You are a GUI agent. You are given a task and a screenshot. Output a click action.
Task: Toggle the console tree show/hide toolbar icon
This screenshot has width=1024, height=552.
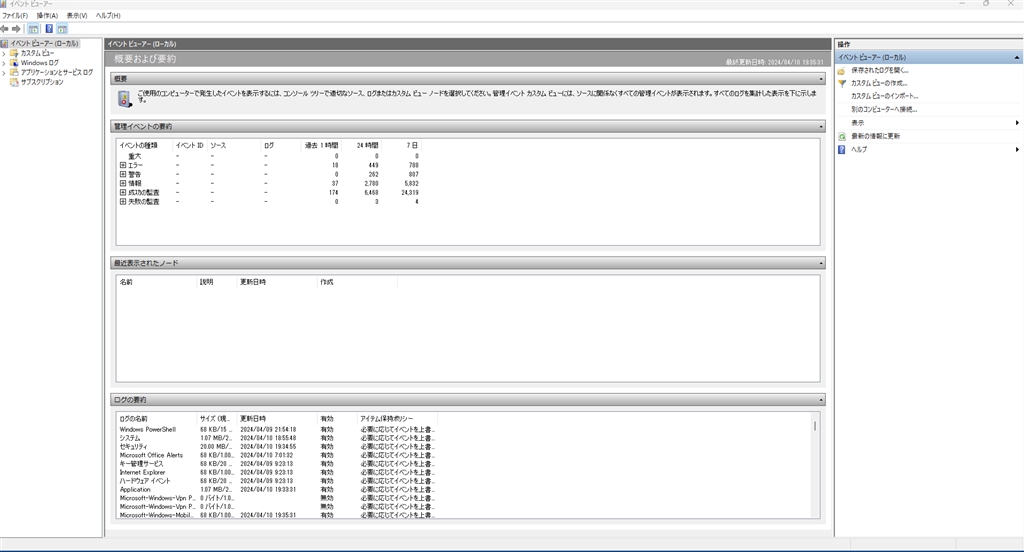33,29
